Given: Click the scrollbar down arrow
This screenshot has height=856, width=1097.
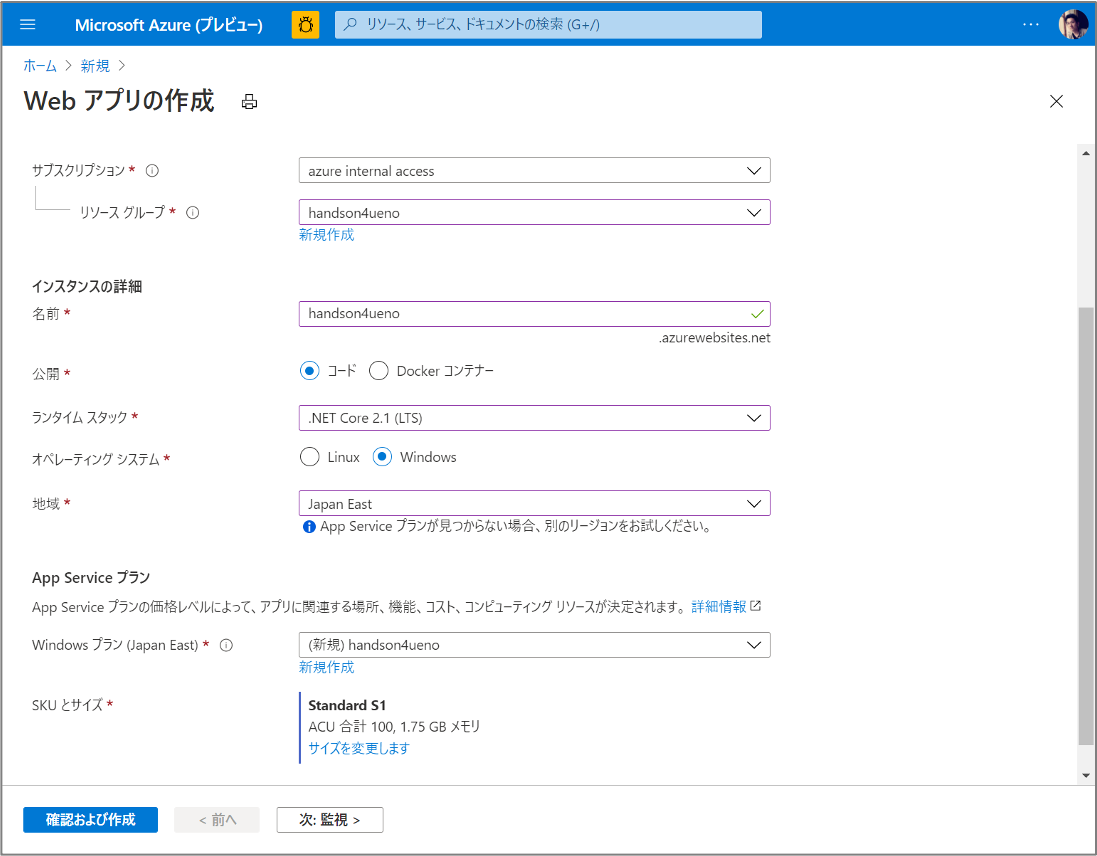Looking at the screenshot, I should 1085,775.
